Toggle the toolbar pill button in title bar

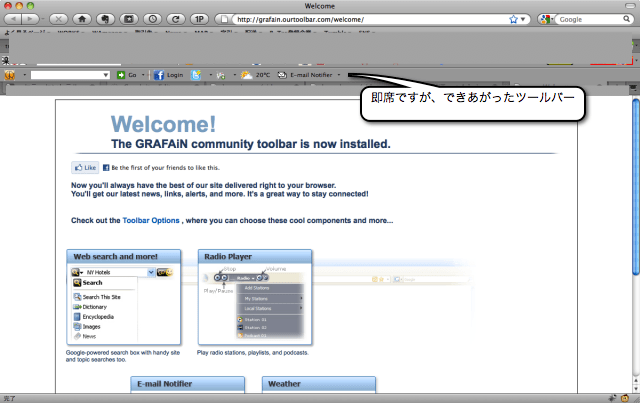630,6
